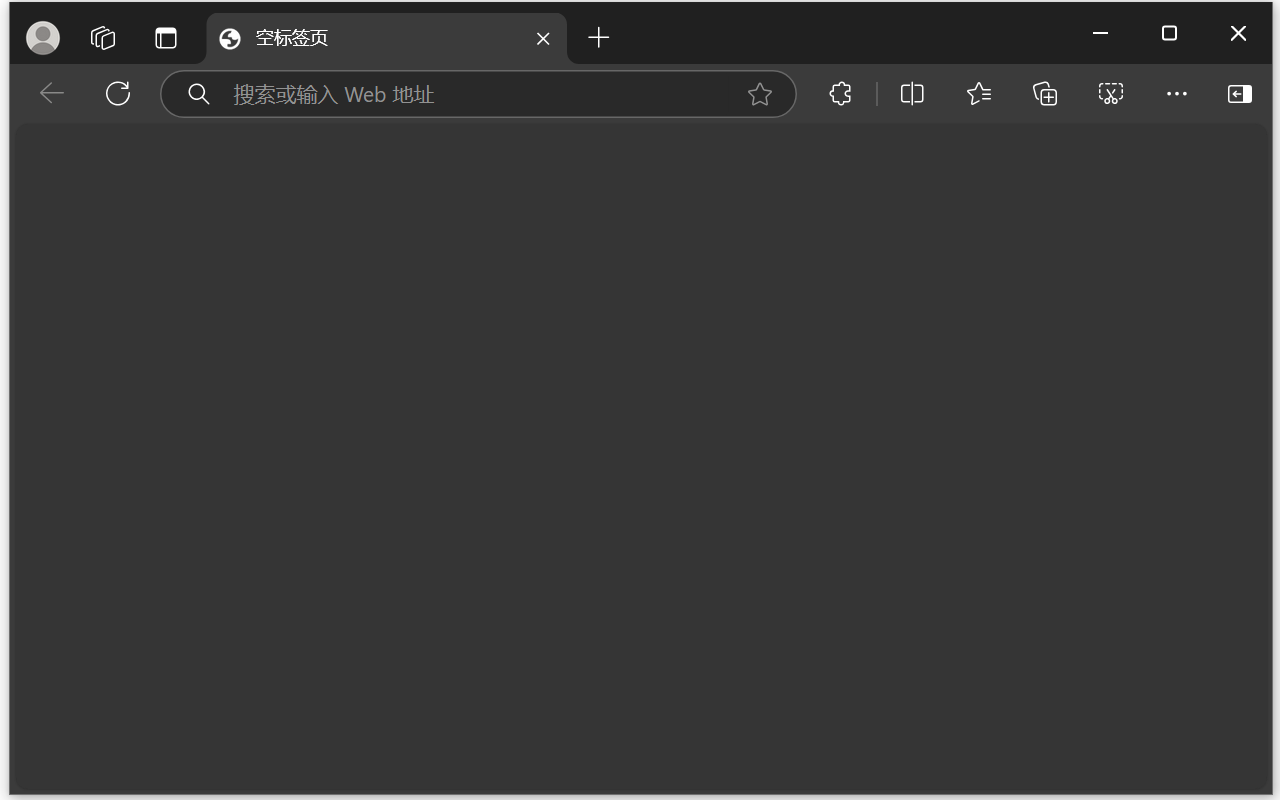Open the Extensions puzzle icon

point(841,94)
